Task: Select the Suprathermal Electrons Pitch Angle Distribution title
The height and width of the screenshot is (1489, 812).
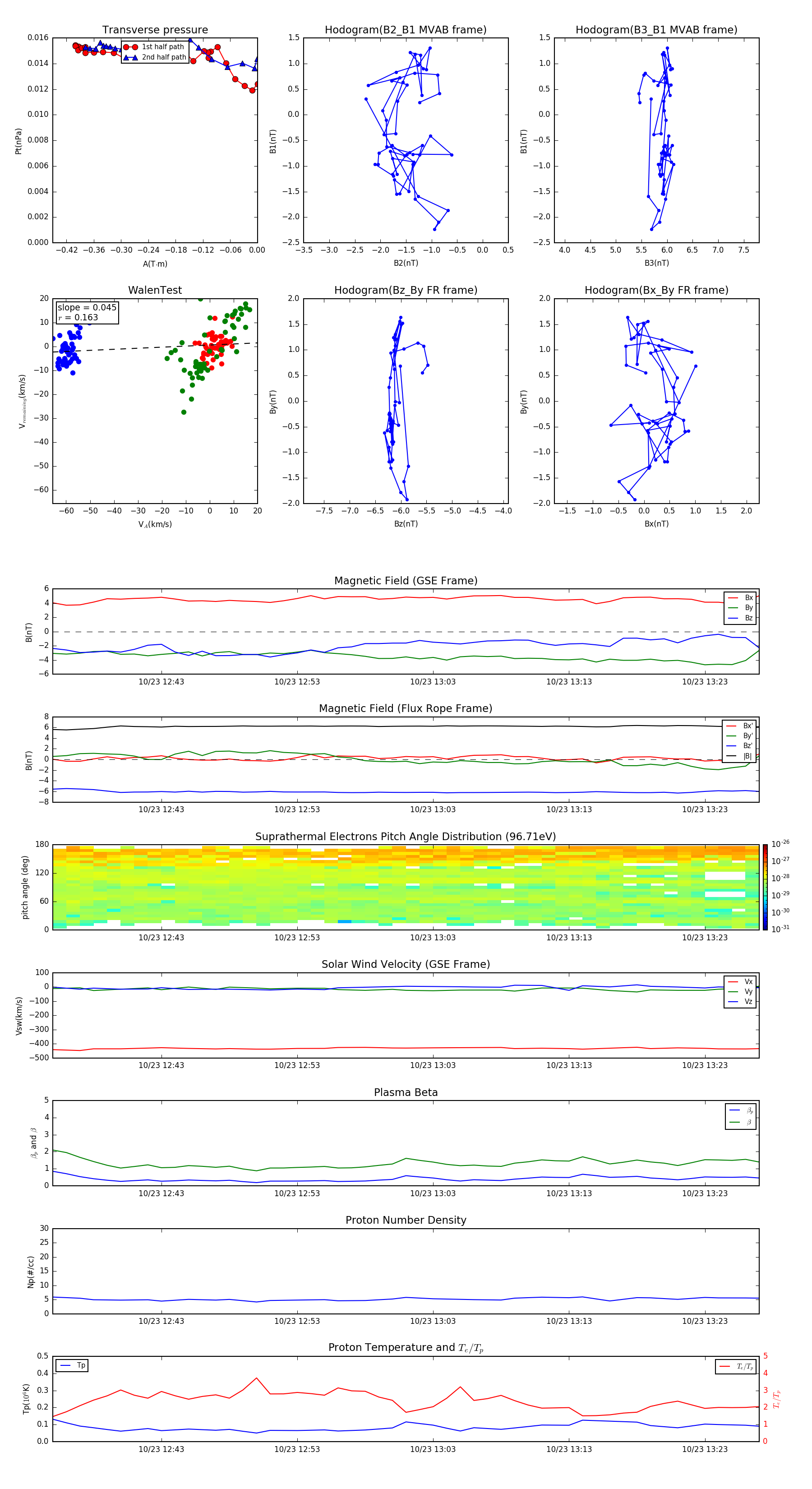Action: [x=406, y=837]
